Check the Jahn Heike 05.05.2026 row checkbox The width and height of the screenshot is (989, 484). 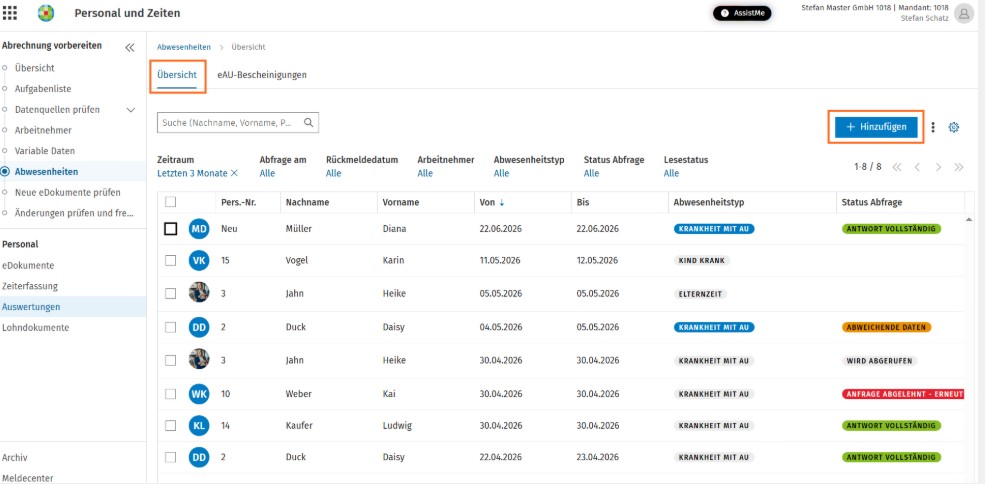click(x=170, y=293)
